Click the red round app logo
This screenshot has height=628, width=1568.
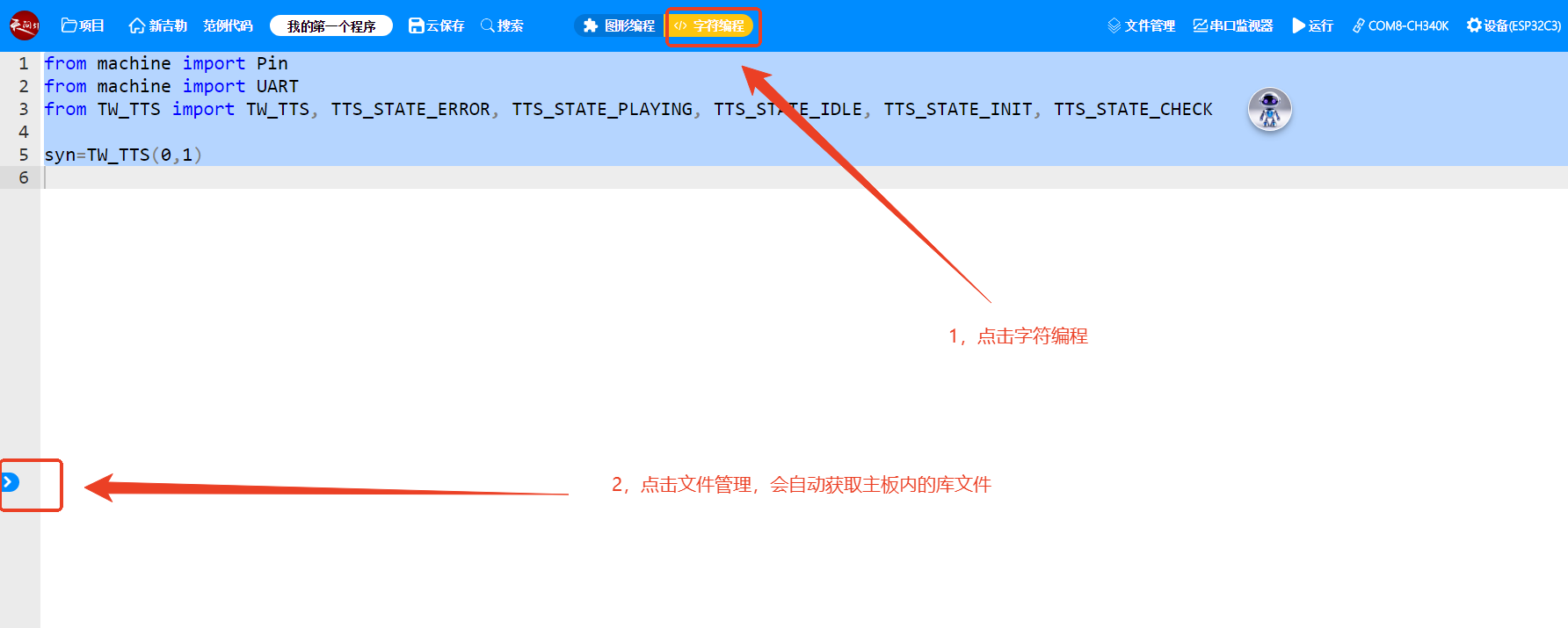(x=25, y=25)
